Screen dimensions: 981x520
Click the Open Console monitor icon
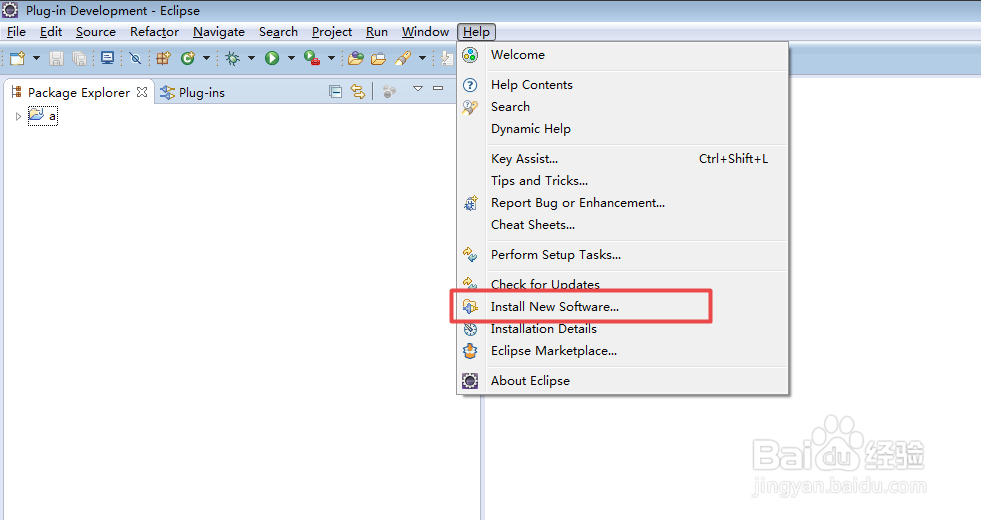[108, 58]
